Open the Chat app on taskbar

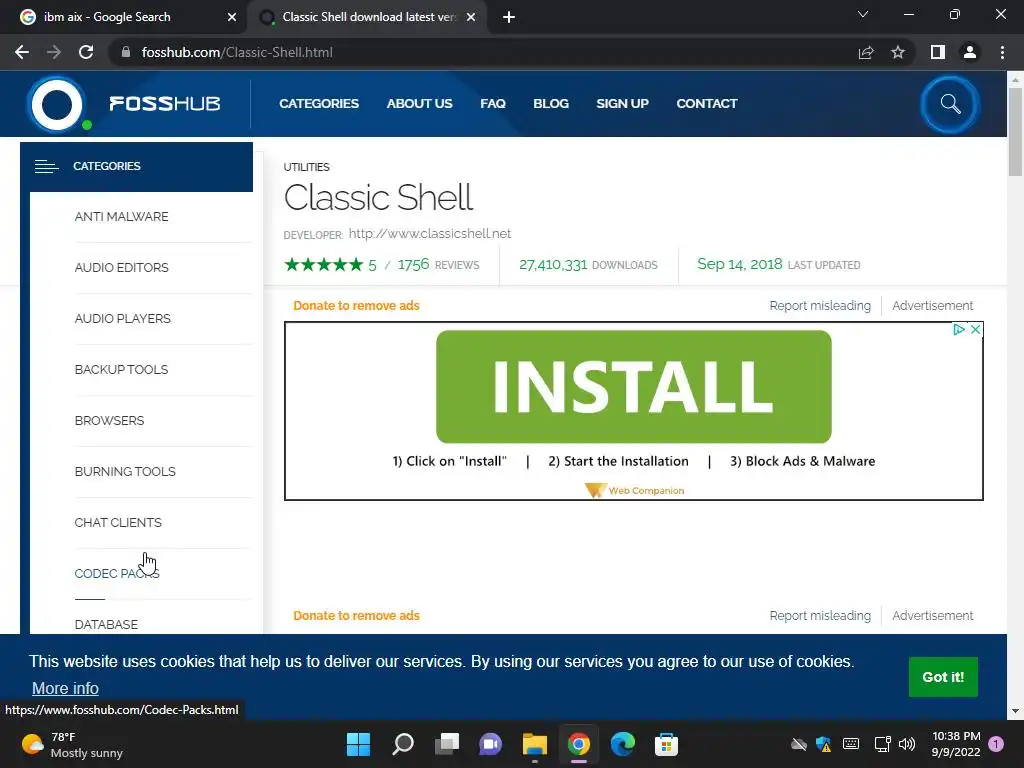point(490,744)
